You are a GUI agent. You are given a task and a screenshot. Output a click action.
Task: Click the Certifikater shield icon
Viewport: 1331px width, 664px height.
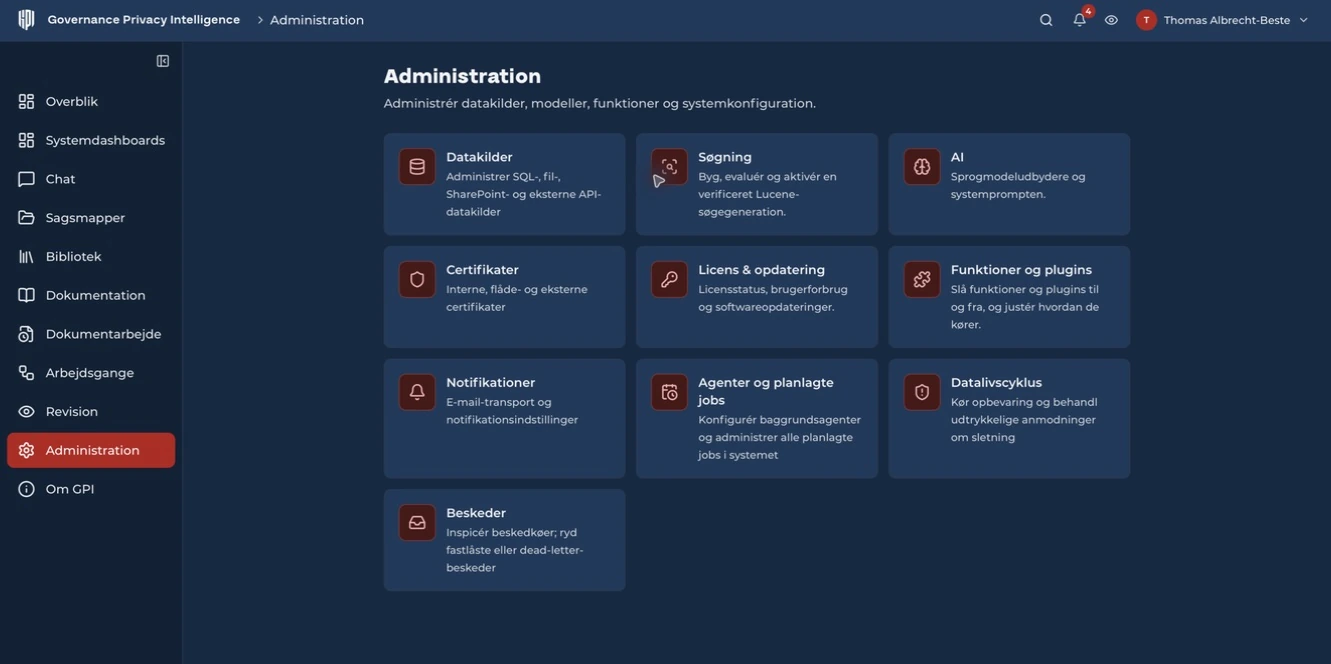tap(417, 280)
